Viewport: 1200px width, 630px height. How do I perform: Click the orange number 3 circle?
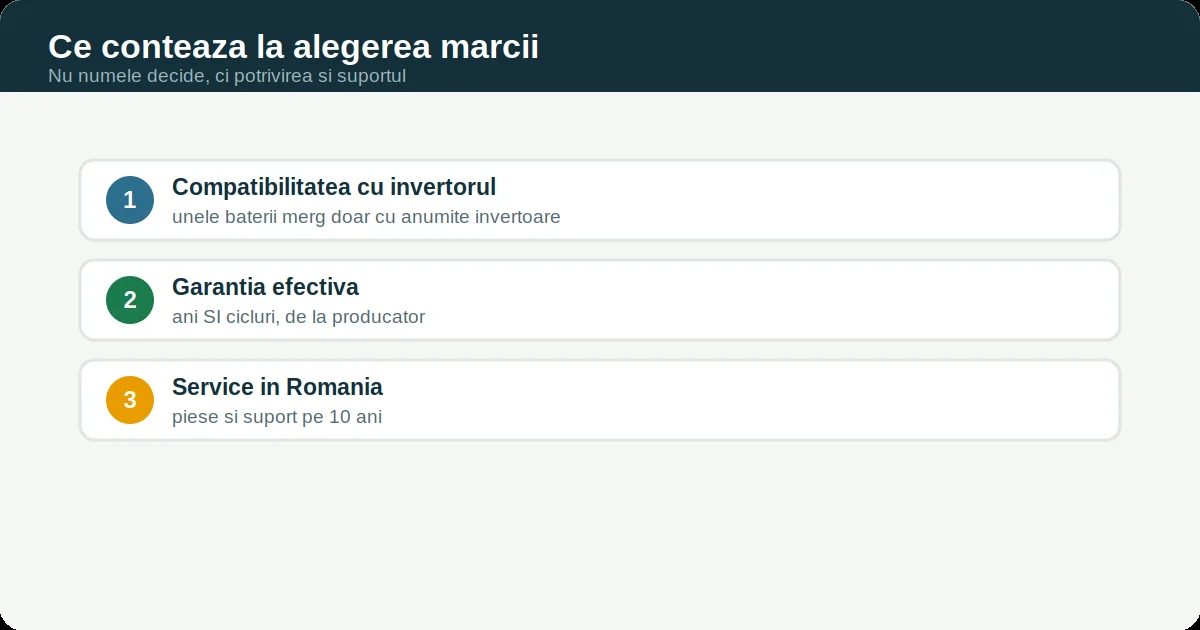tap(130, 400)
